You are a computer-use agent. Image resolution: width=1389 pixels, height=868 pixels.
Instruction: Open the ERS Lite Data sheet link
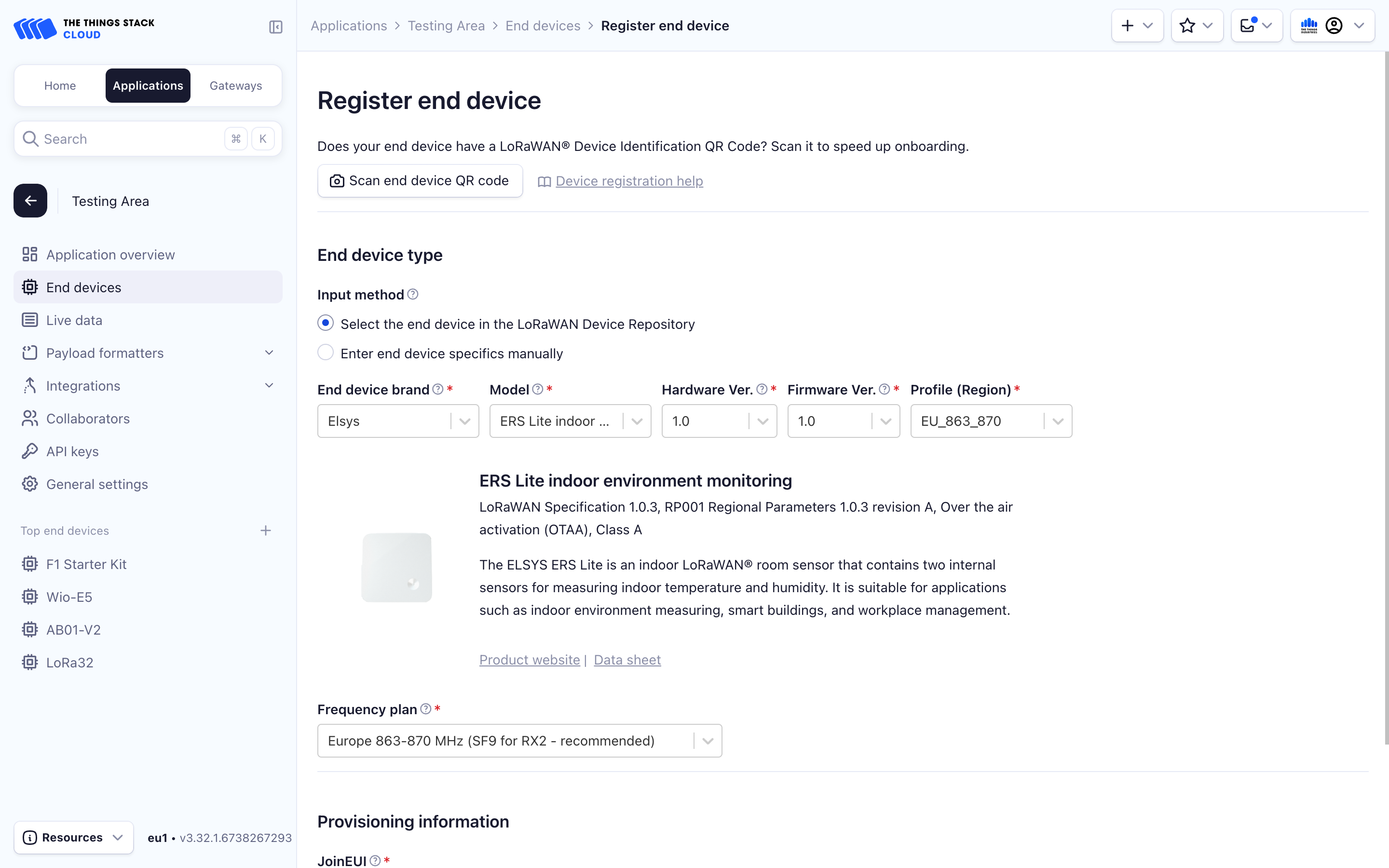click(x=627, y=660)
